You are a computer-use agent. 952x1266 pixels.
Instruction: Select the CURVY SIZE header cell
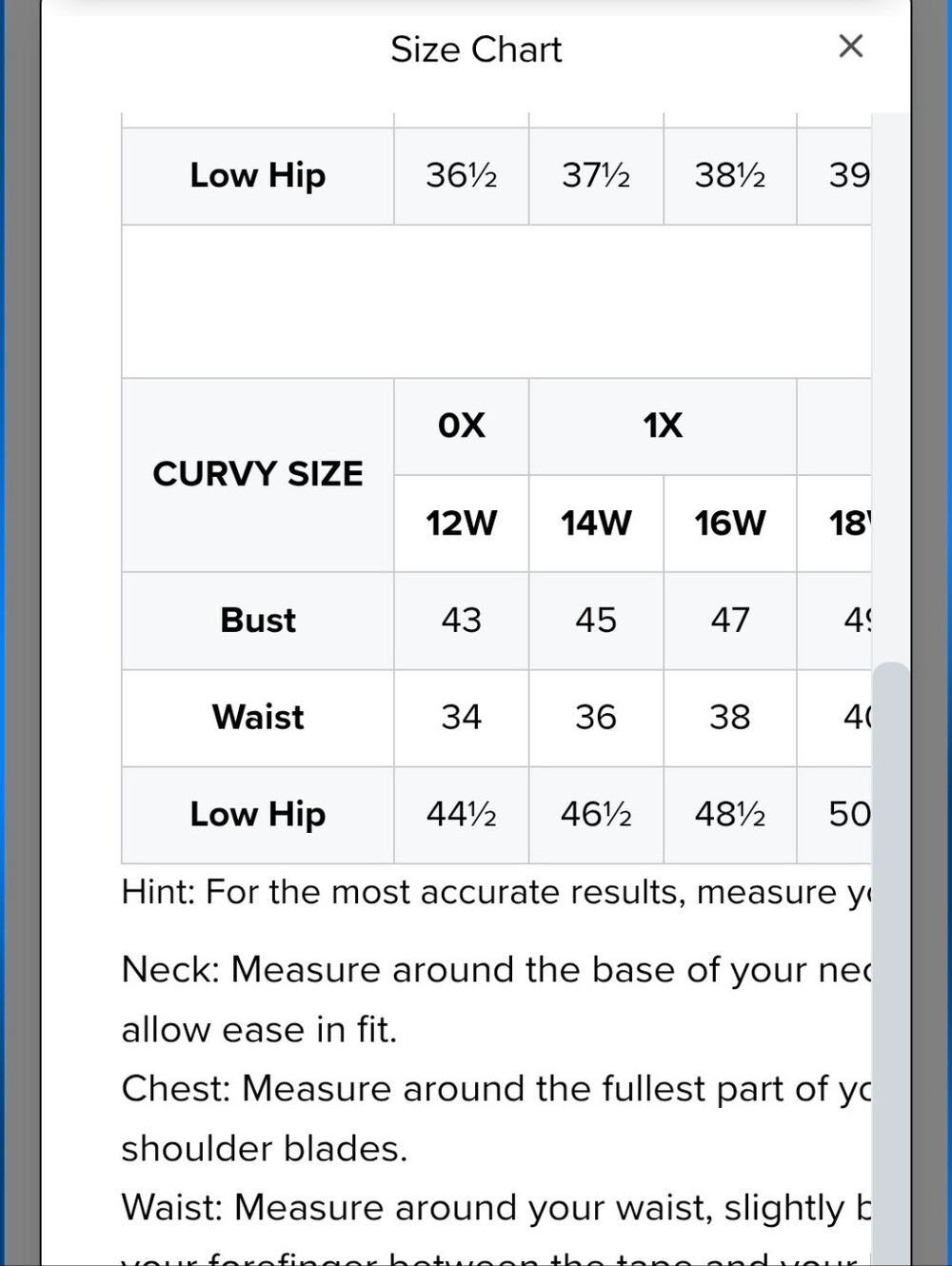tap(258, 475)
